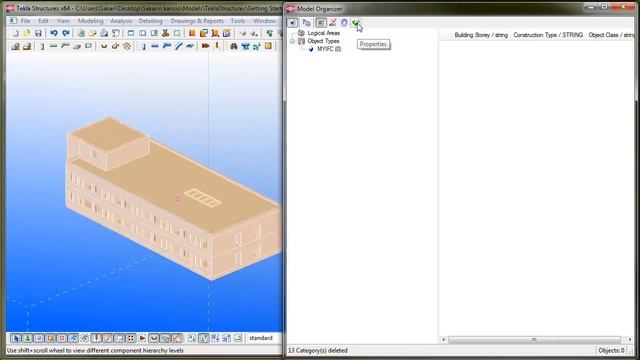Click the Undo arrow icon
The height and width of the screenshot is (360, 640).
pyautogui.click(x=54, y=33)
